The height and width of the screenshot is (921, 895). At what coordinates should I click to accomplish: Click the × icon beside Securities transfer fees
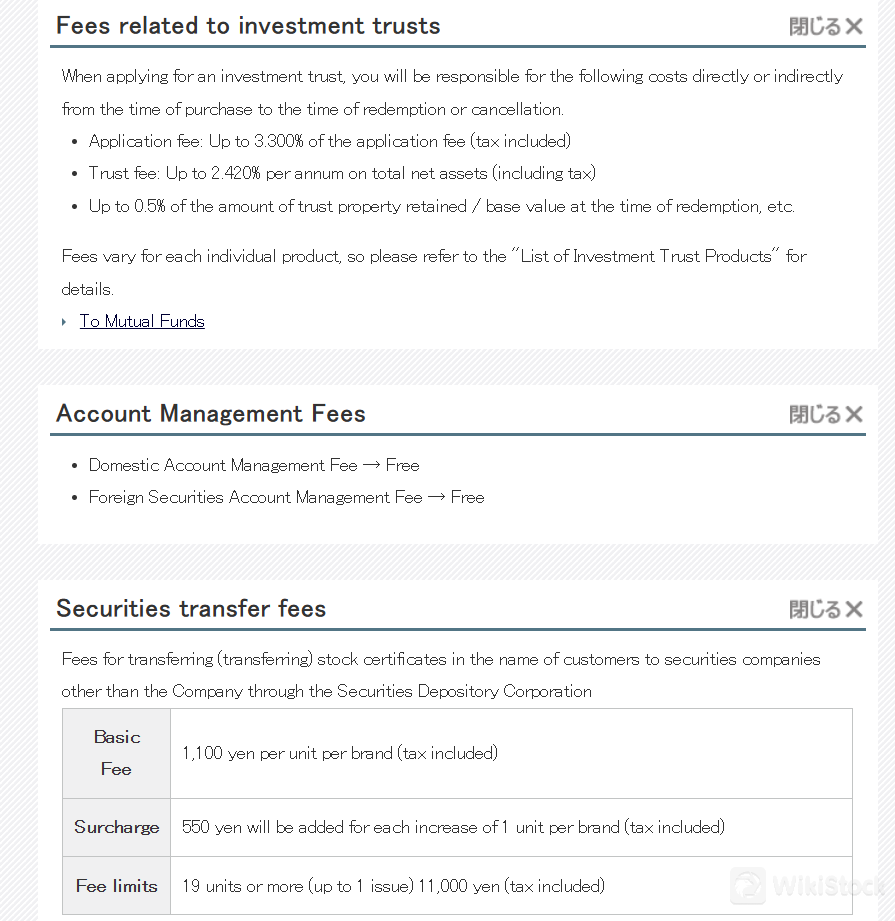pos(855,608)
